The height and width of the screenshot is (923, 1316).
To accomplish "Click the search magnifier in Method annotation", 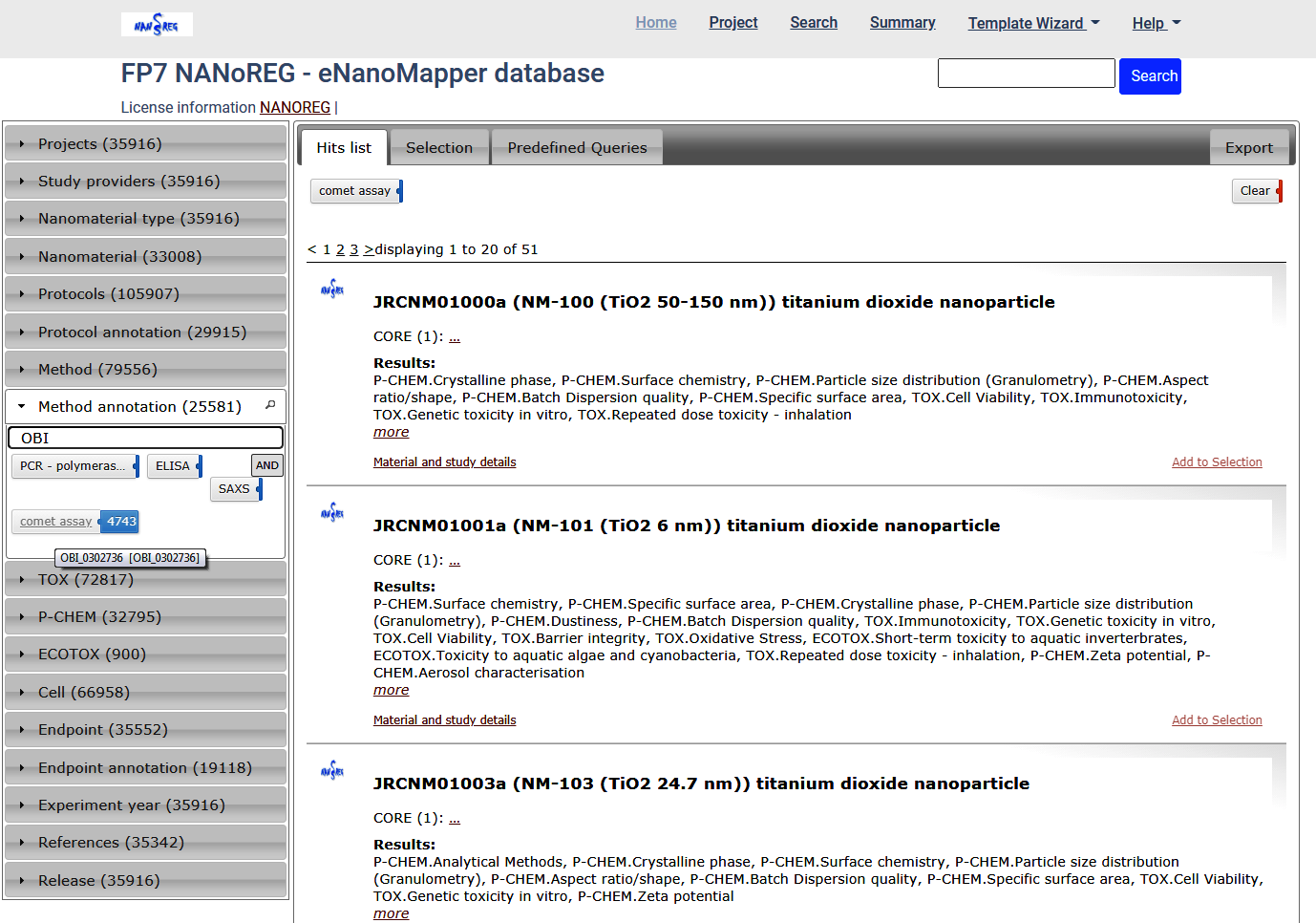I will click(270, 406).
